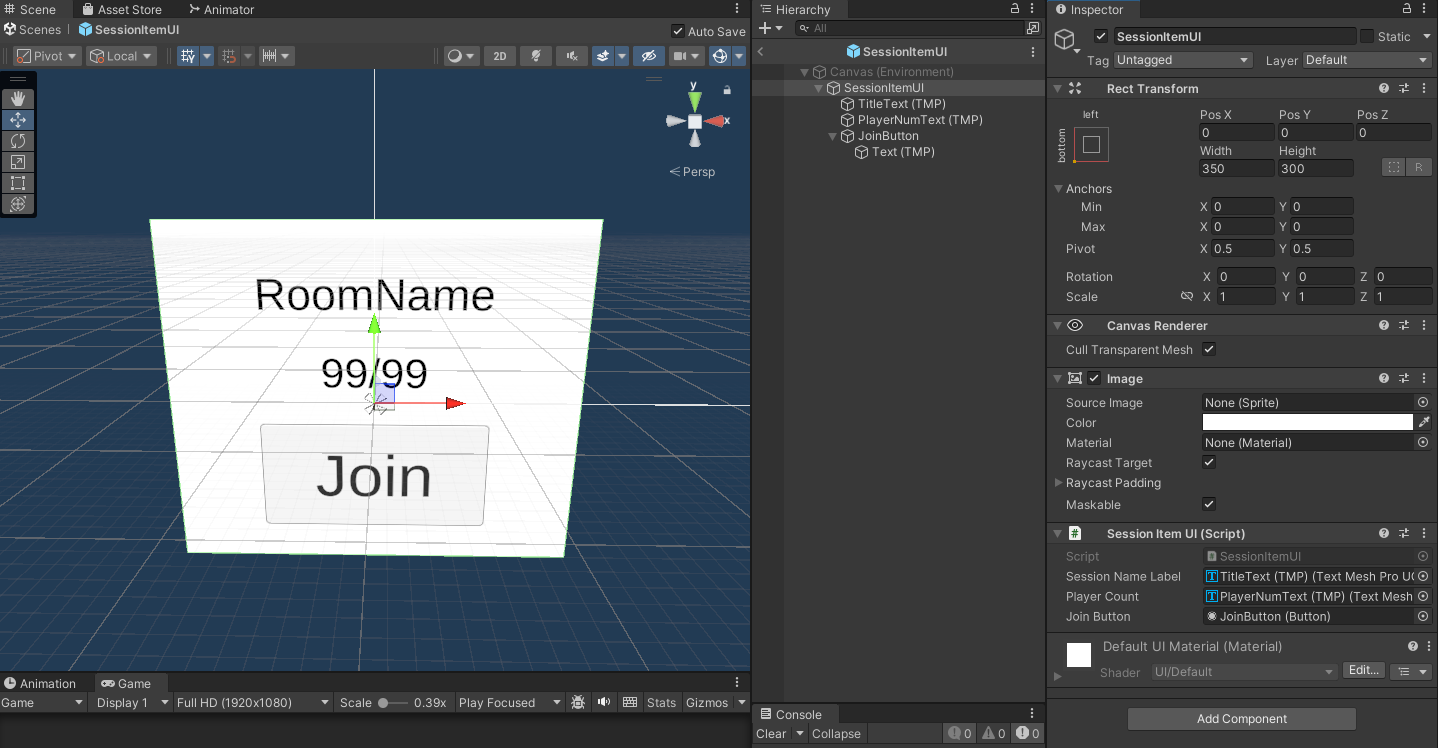This screenshot has height=748, width=1438.
Task: Switch to the Asset Store tab
Action: (x=121, y=10)
